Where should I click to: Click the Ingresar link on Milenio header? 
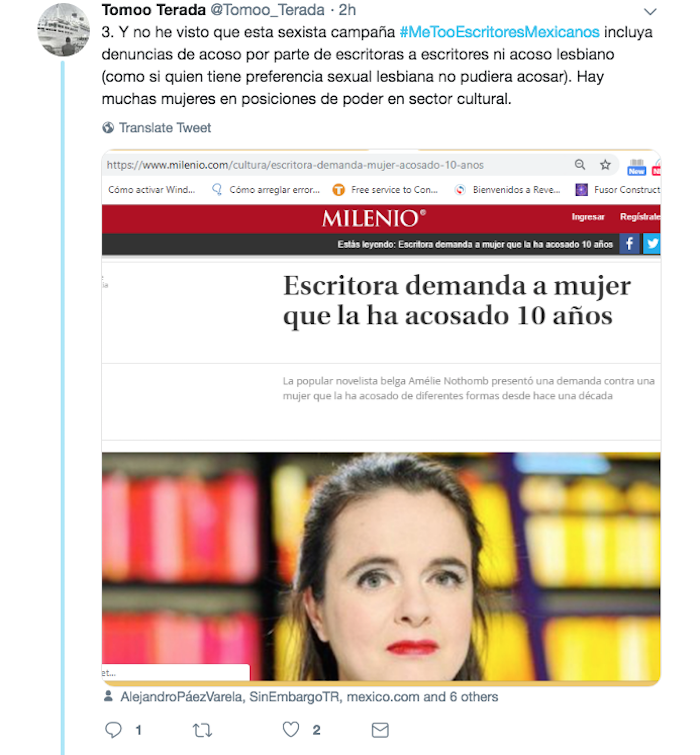pyautogui.click(x=588, y=217)
